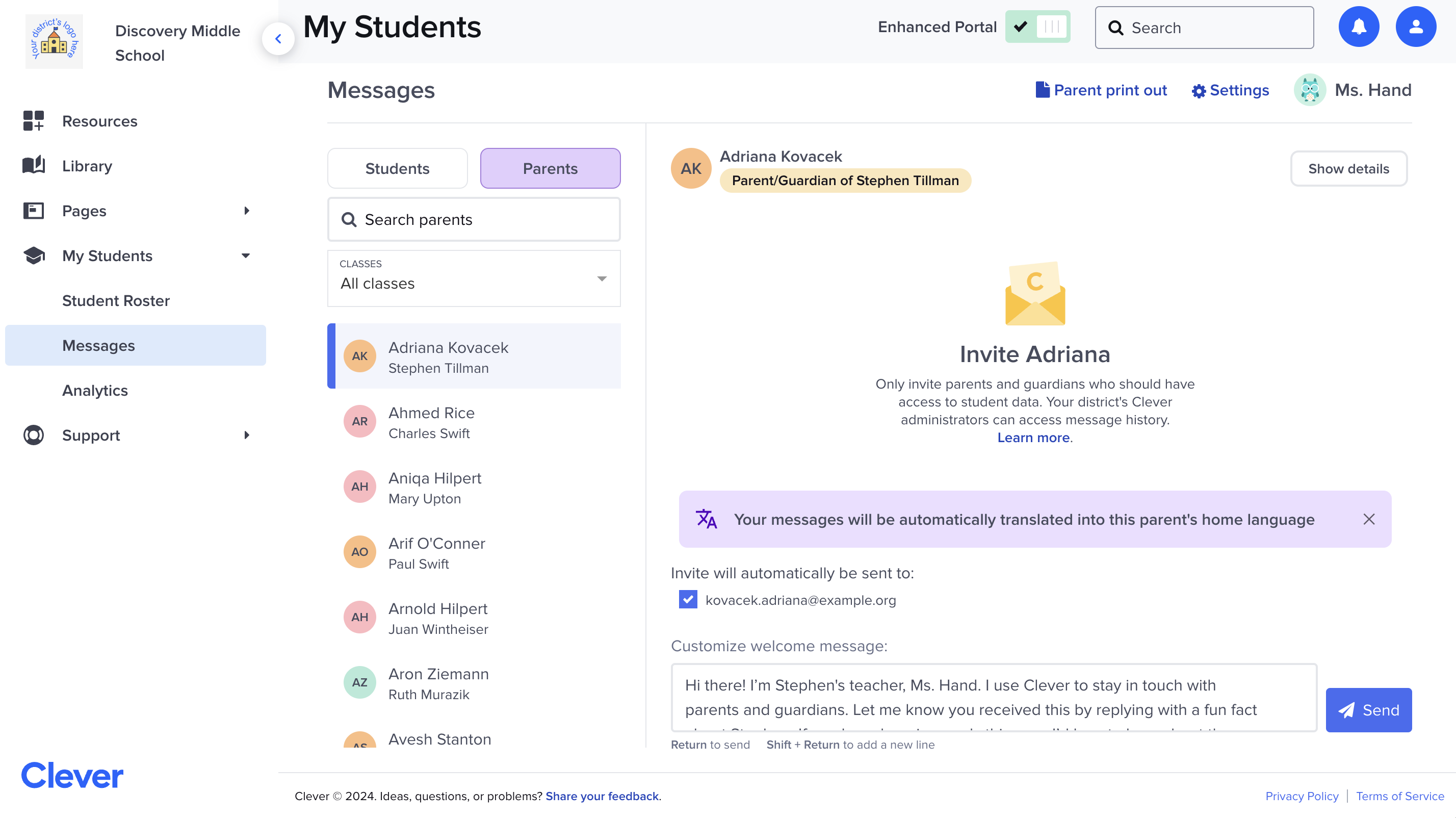Click the Parent print out icon
This screenshot has height=818, width=1456.
1042,89
